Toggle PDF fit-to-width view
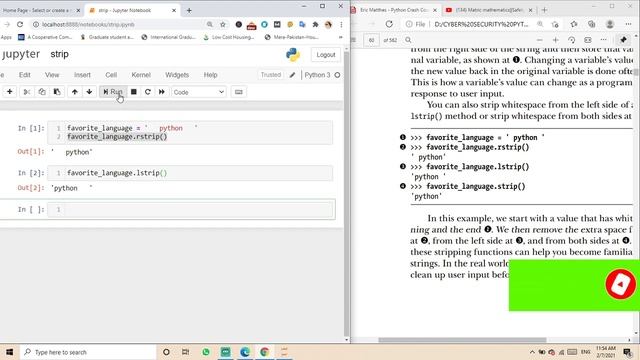This screenshot has height=360, width=640. pyautogui.click(x=588, y=40)
